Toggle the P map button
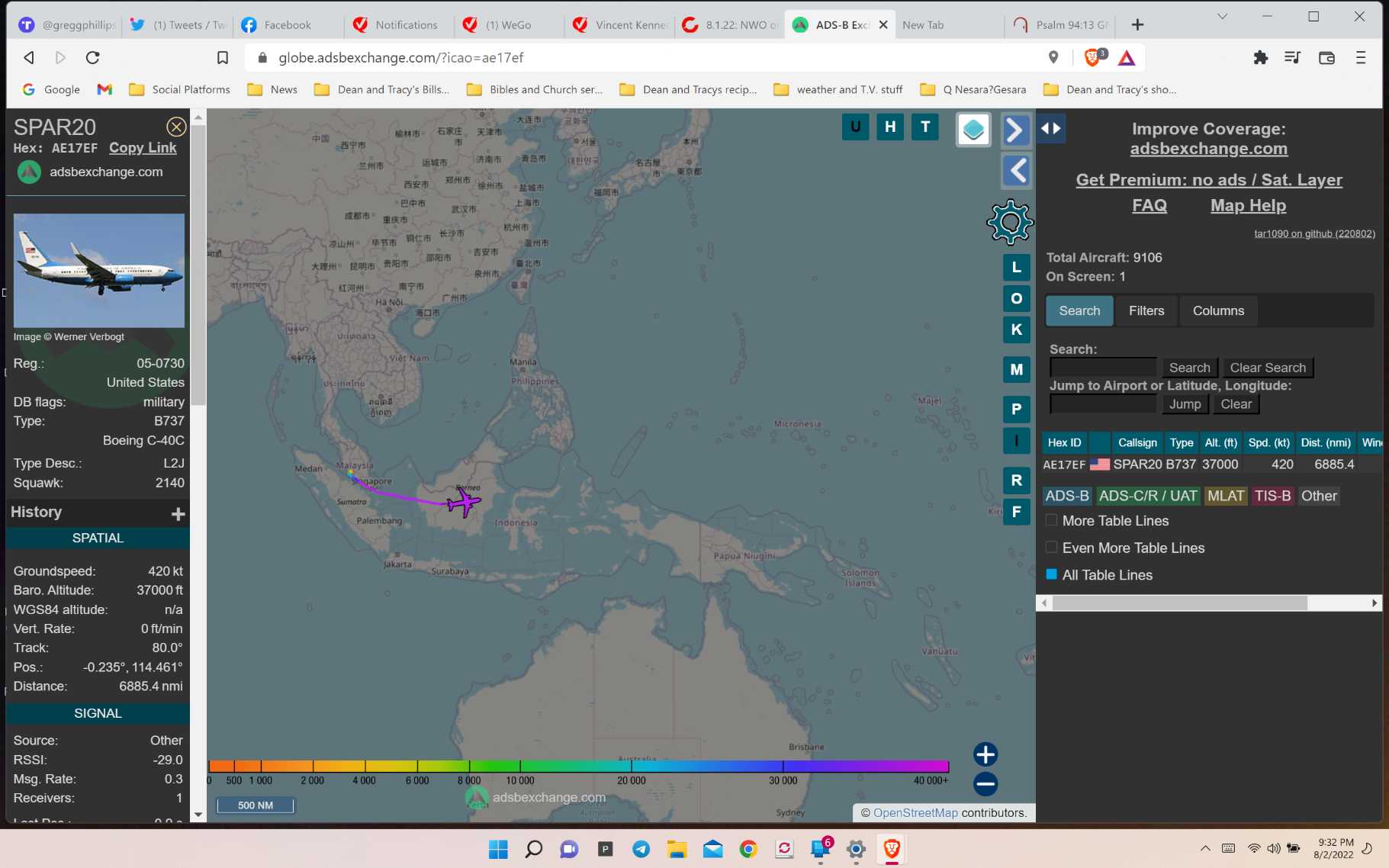Viewport: 1389px width, 868px height. click(1016, 410)
